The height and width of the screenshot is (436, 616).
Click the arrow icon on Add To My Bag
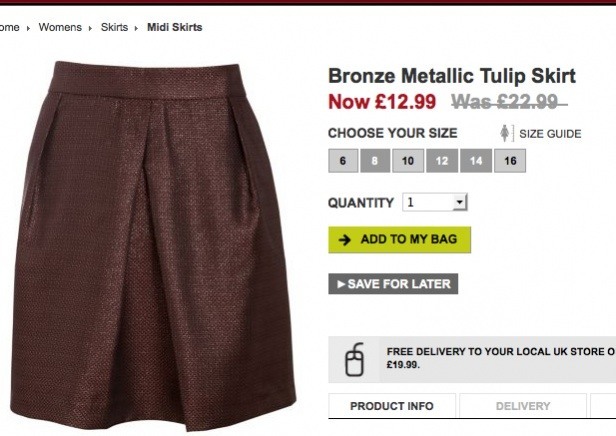345,240
